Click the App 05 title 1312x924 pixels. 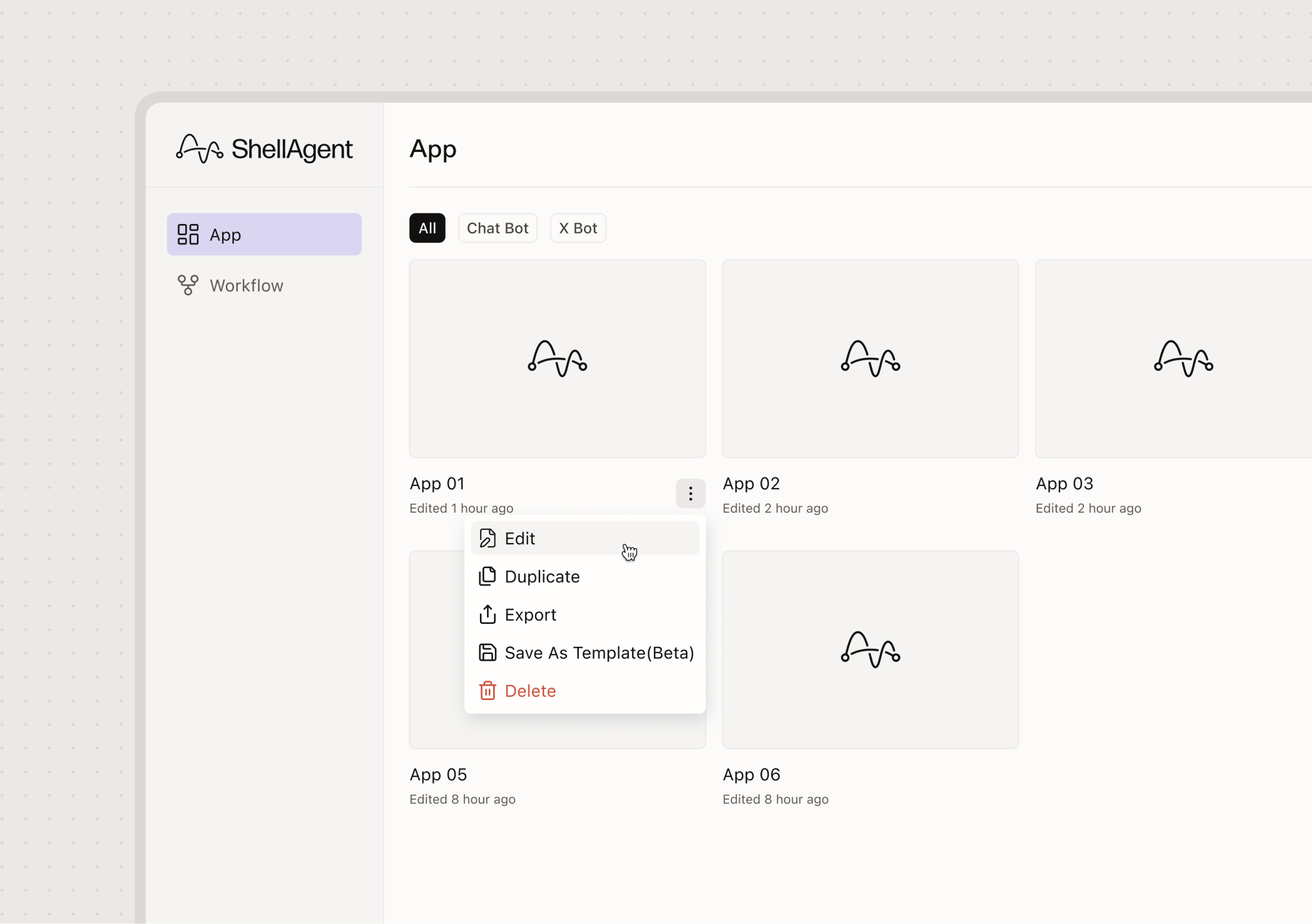[438, 774]
